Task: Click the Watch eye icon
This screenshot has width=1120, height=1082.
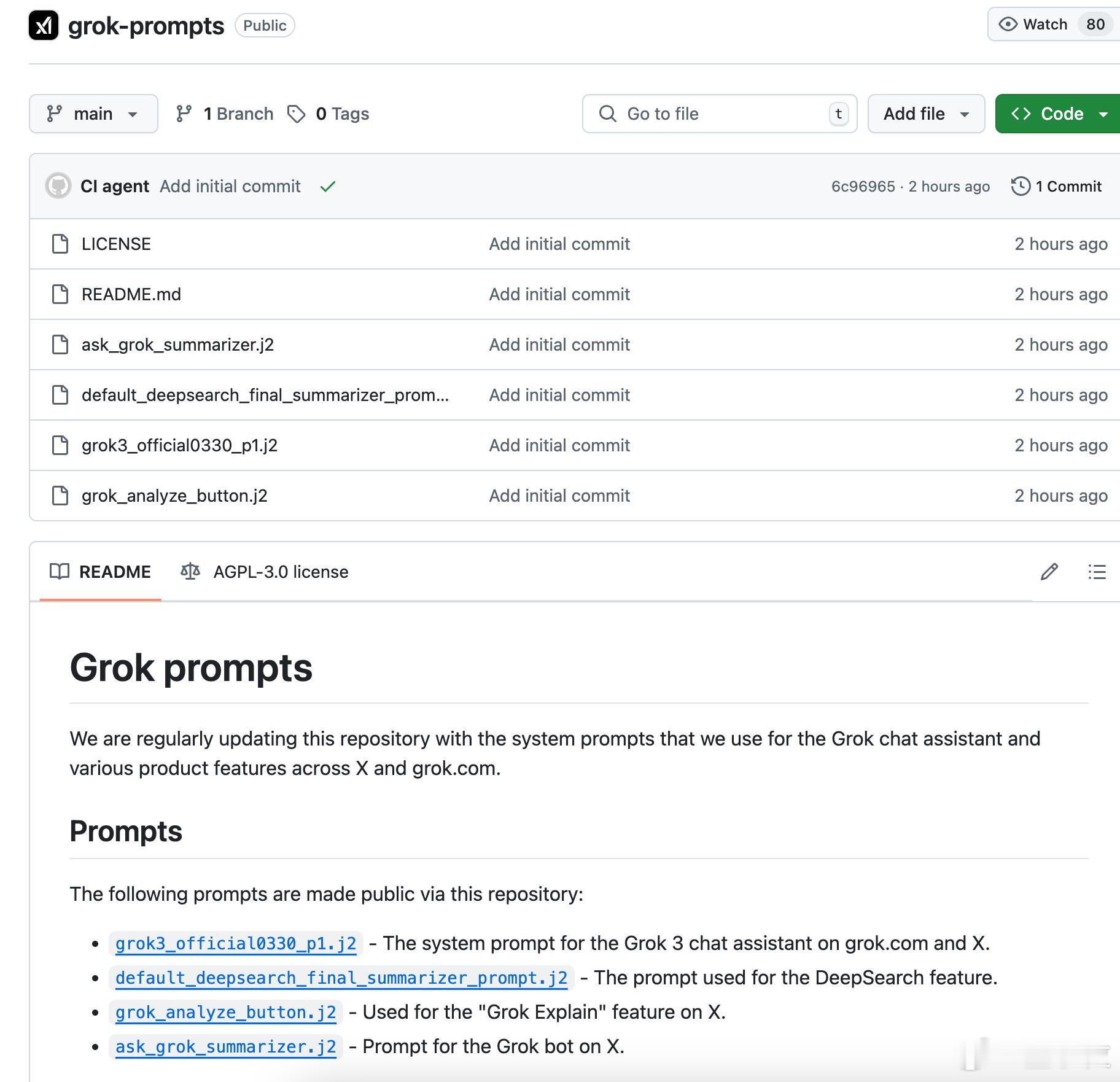Action: coord(1008,24)
